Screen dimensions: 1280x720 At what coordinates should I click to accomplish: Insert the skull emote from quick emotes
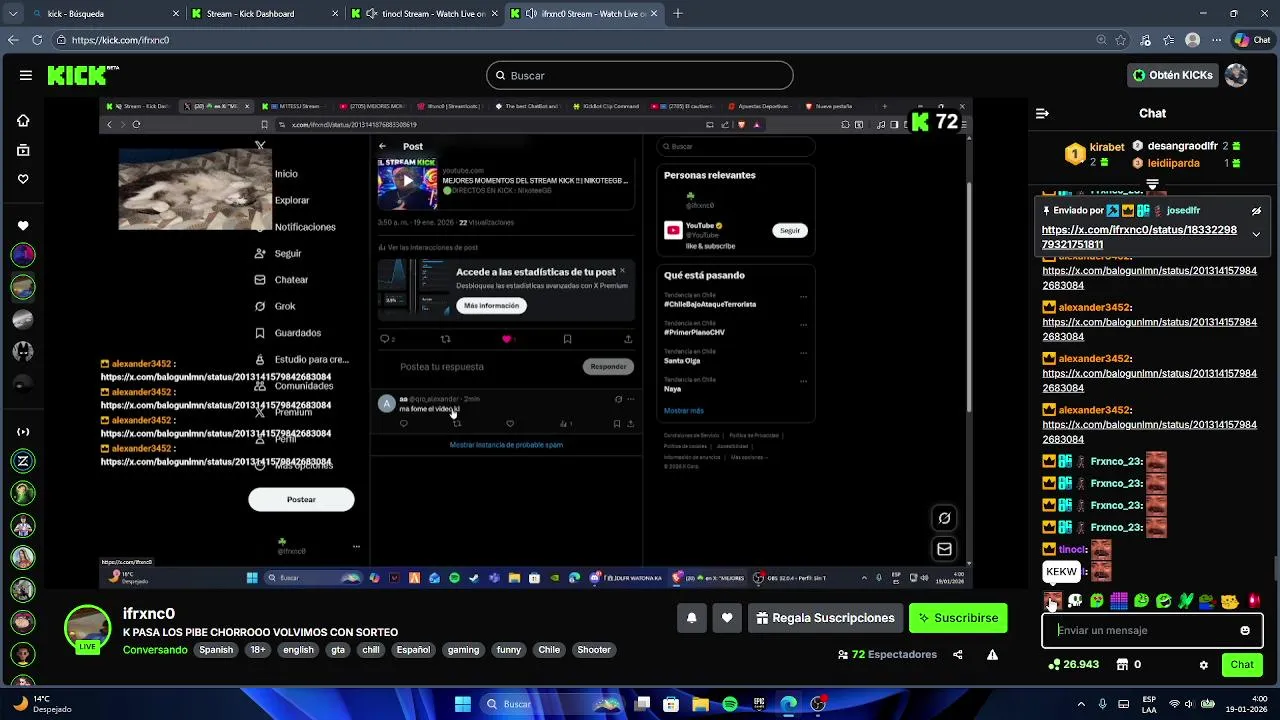click(1075, 601)
